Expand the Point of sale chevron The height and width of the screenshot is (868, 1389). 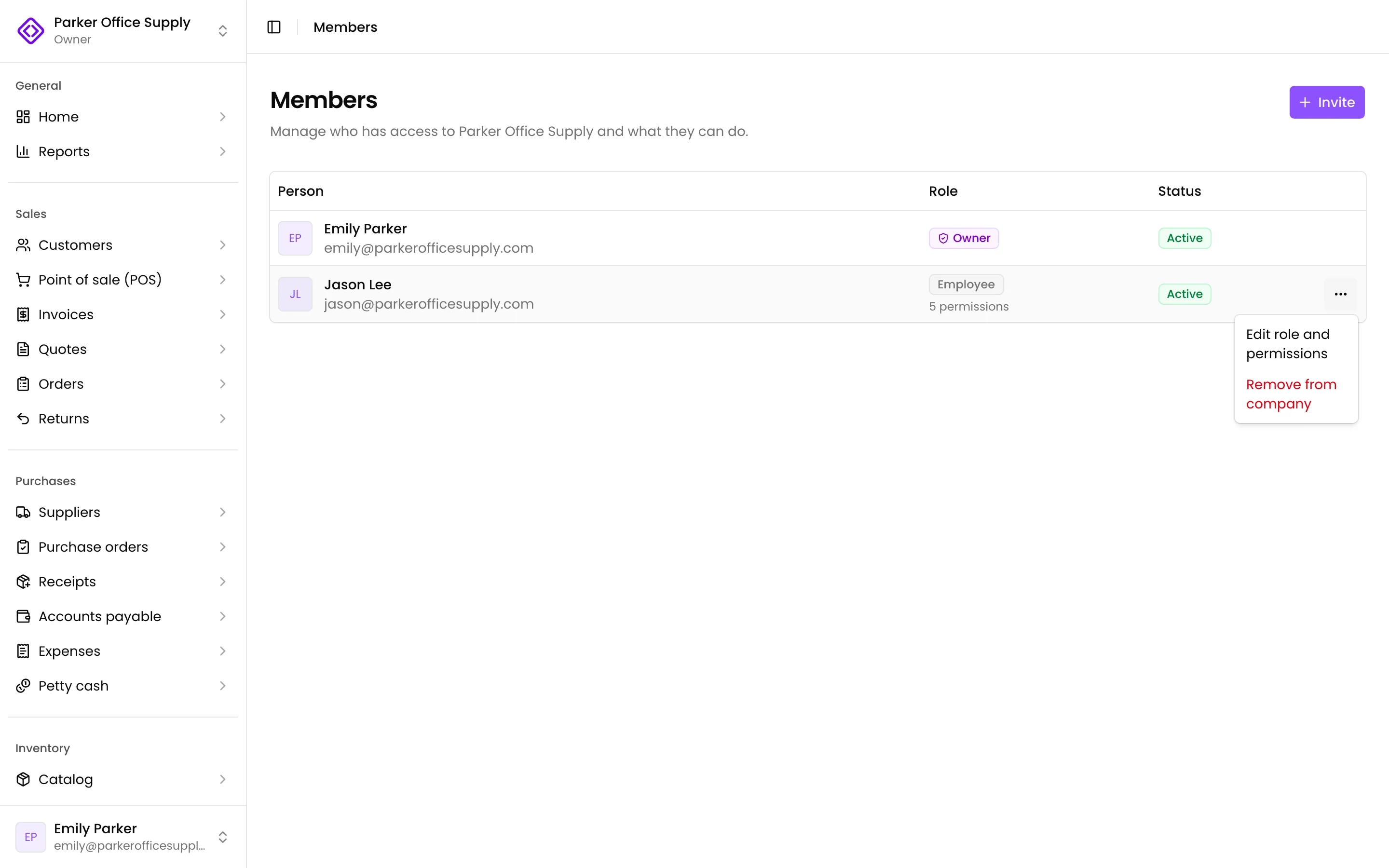[223, 280]
